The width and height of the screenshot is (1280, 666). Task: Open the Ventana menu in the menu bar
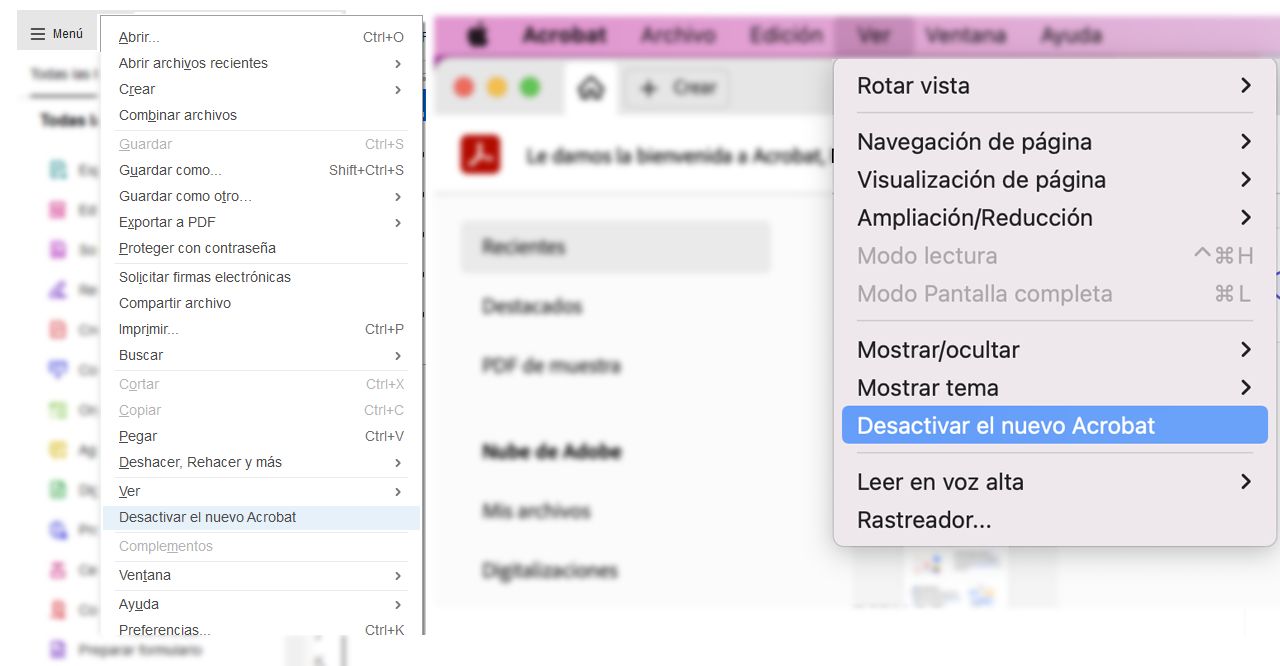[x=965, y=33]
